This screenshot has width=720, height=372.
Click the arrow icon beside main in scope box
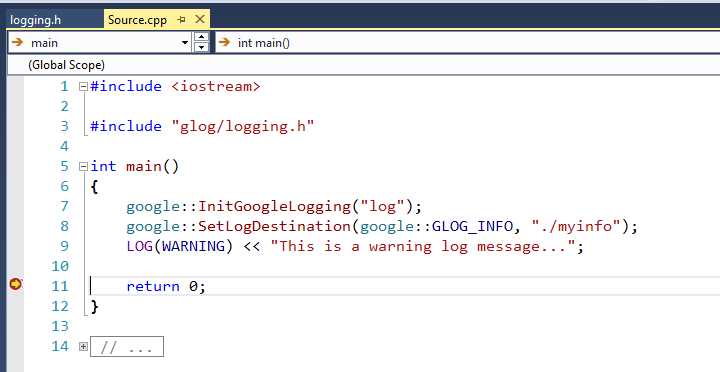(x=17, y=43)
